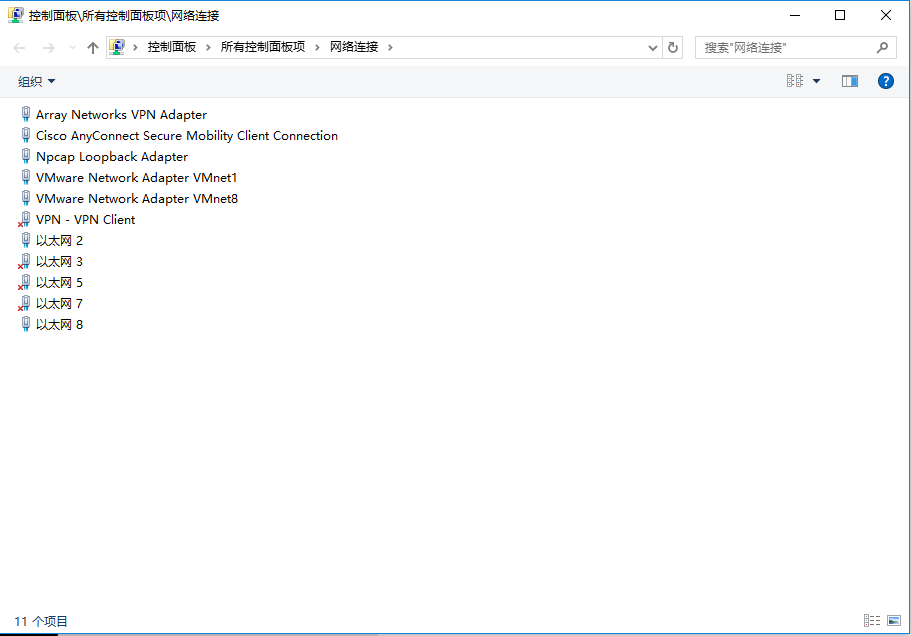Expand chevron after 控制面板 in breadcrumb
Viewport: 911px width, 636px height.
pos(208,47)
